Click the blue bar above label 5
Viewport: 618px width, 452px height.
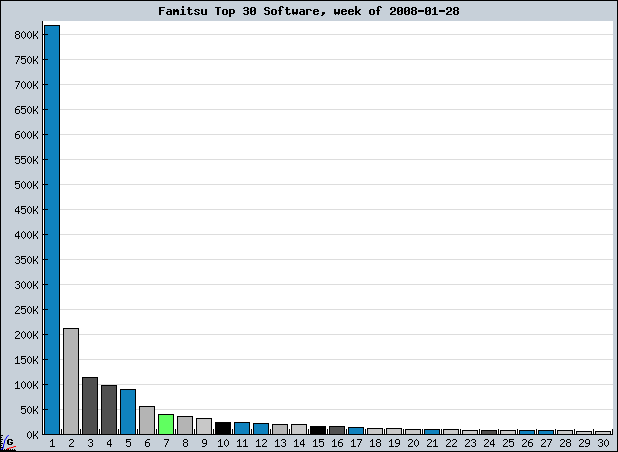128,412
